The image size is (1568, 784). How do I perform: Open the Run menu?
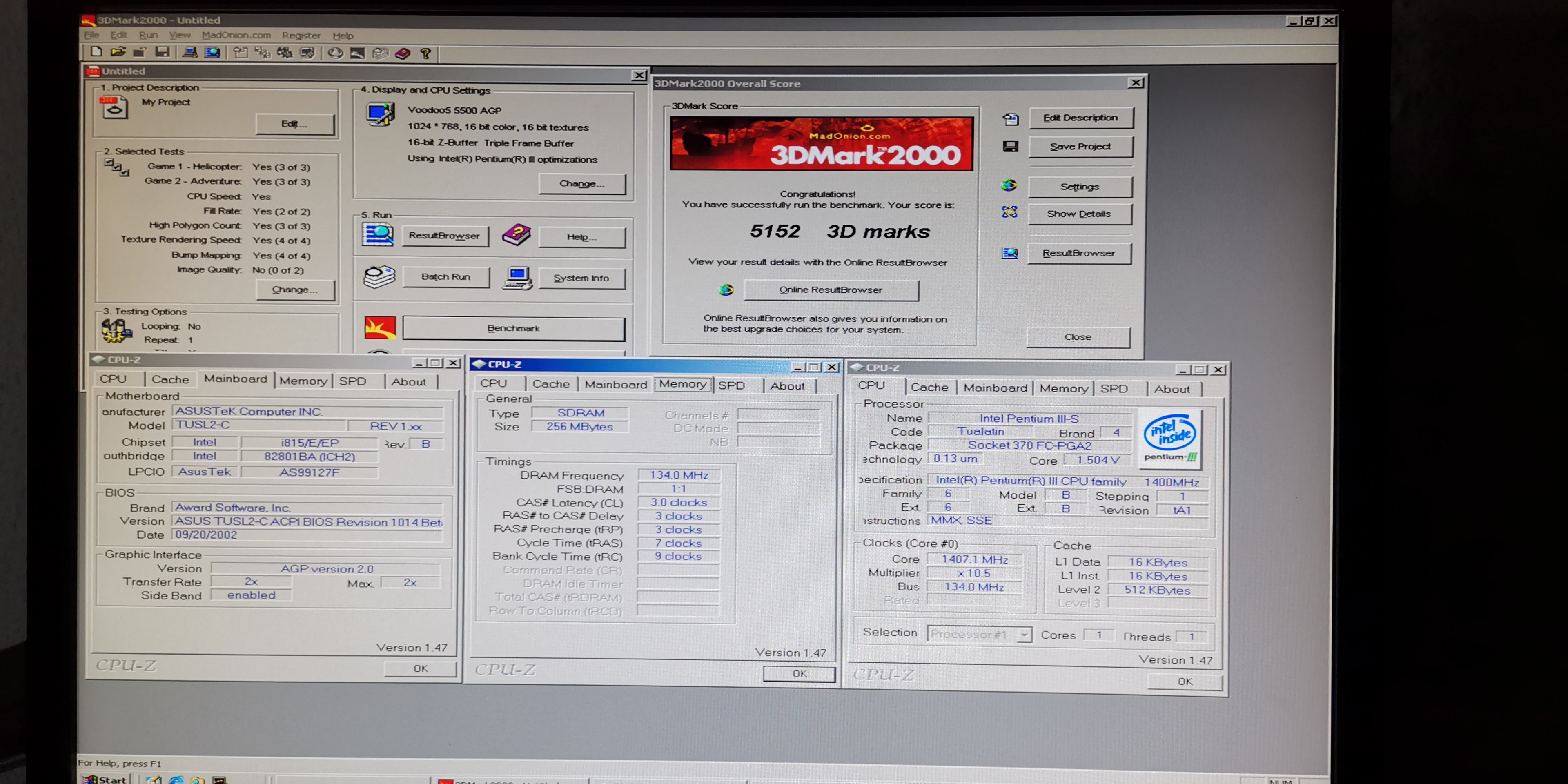point(148,35)
